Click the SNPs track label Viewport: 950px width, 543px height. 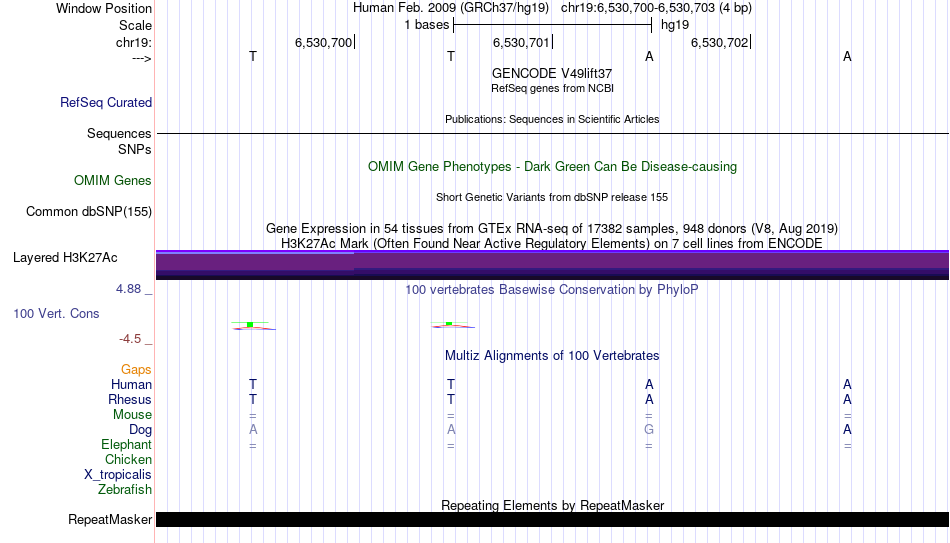135,149
